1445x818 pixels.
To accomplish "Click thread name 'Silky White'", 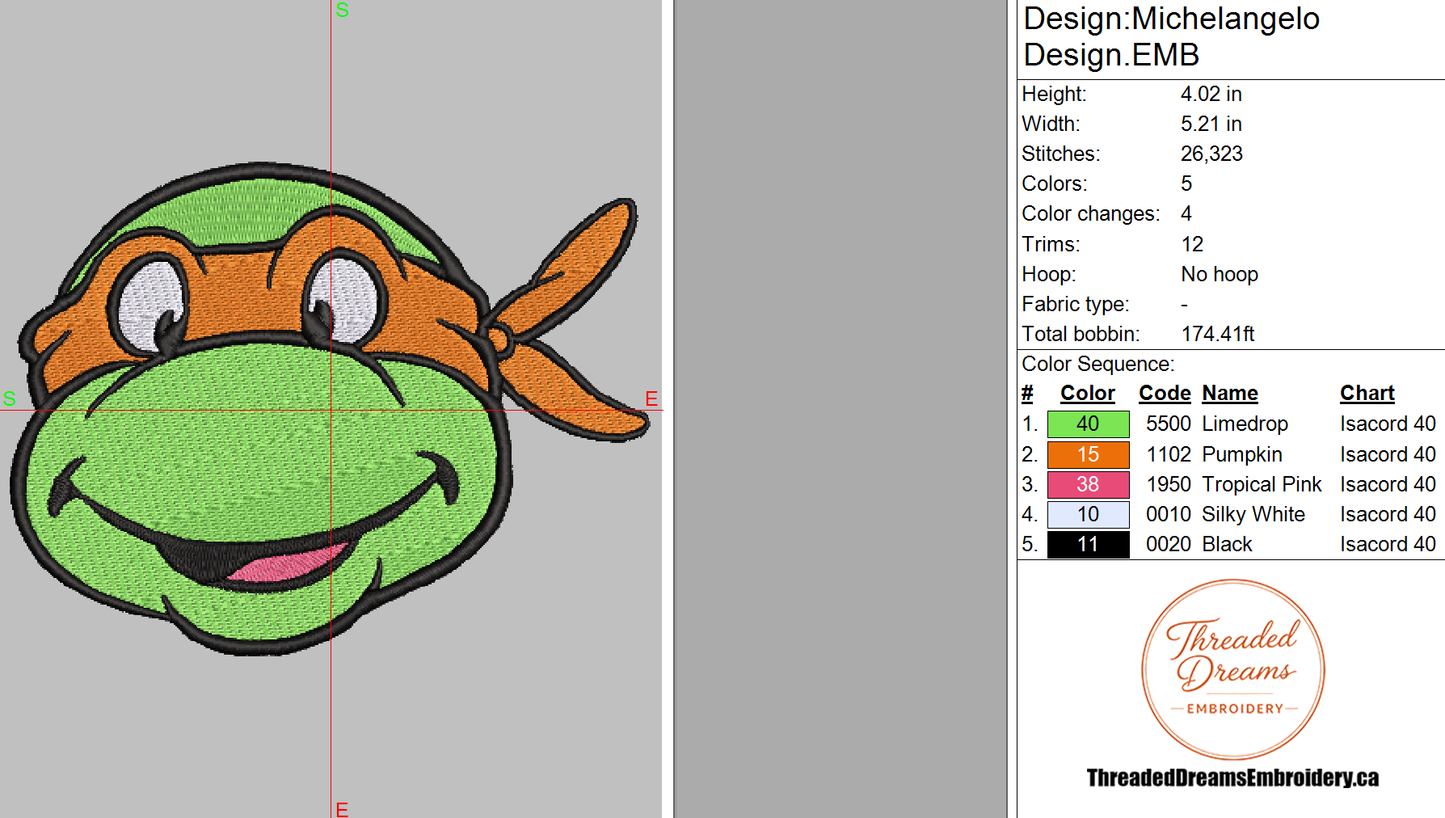I will pyautogui.click(x=1253, y=514).
